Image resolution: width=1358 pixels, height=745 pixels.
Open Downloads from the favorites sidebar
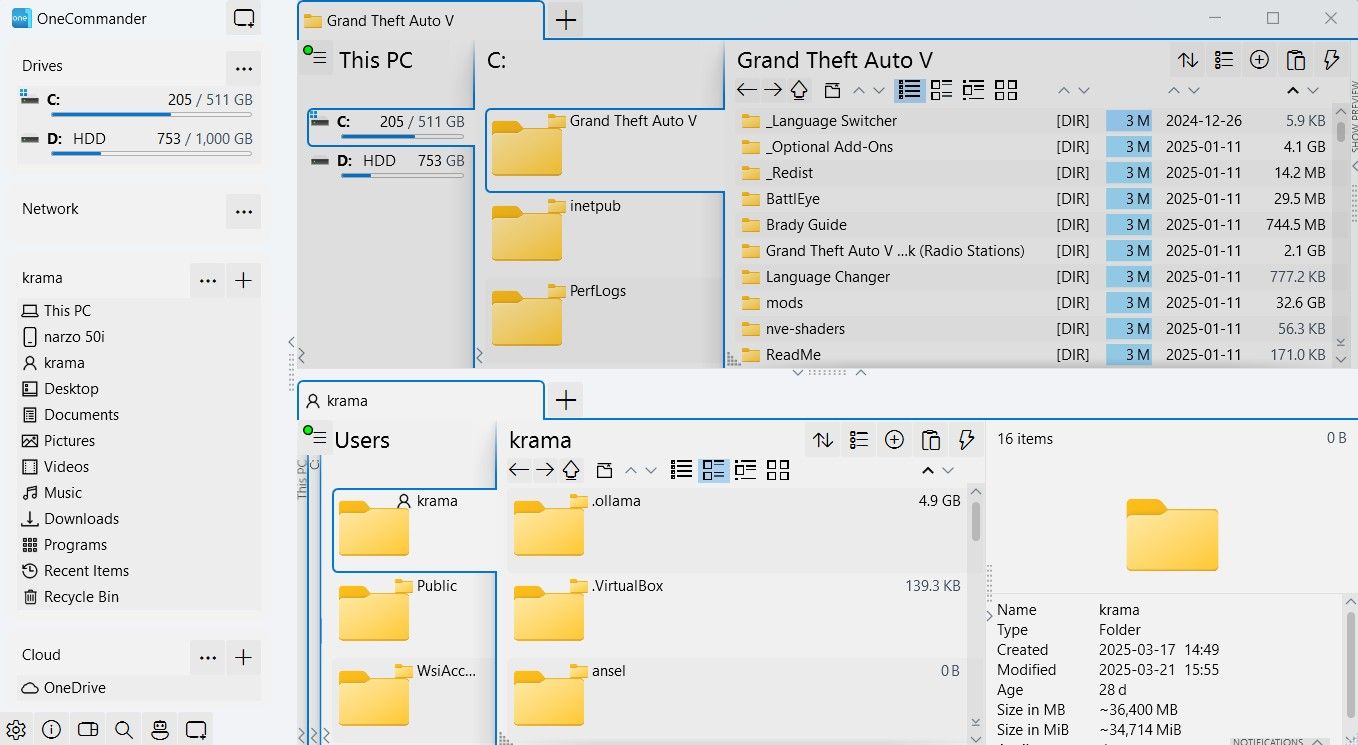pos(81,518)
